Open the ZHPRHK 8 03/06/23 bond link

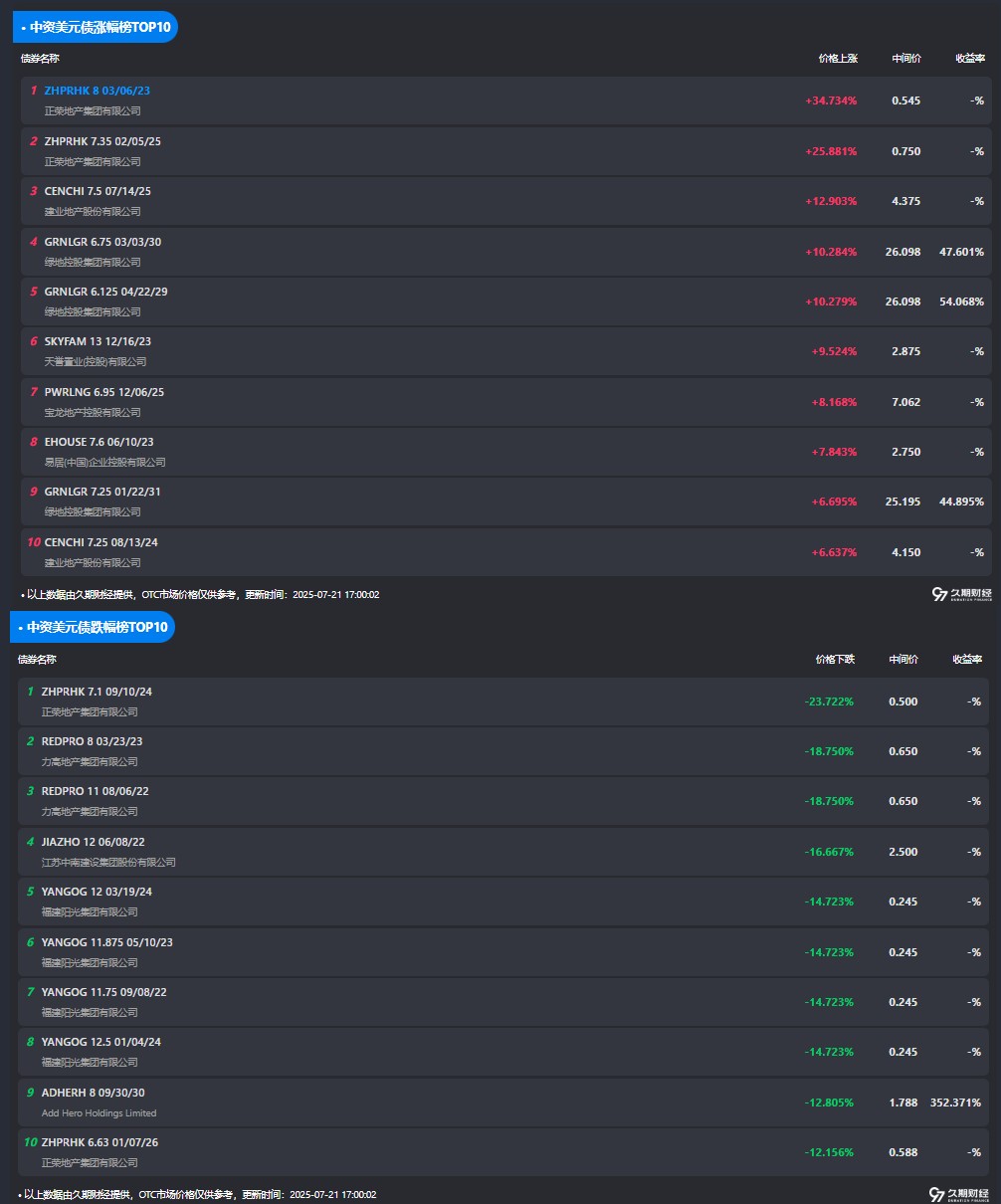pyautogui.click(x=98, y=91)
